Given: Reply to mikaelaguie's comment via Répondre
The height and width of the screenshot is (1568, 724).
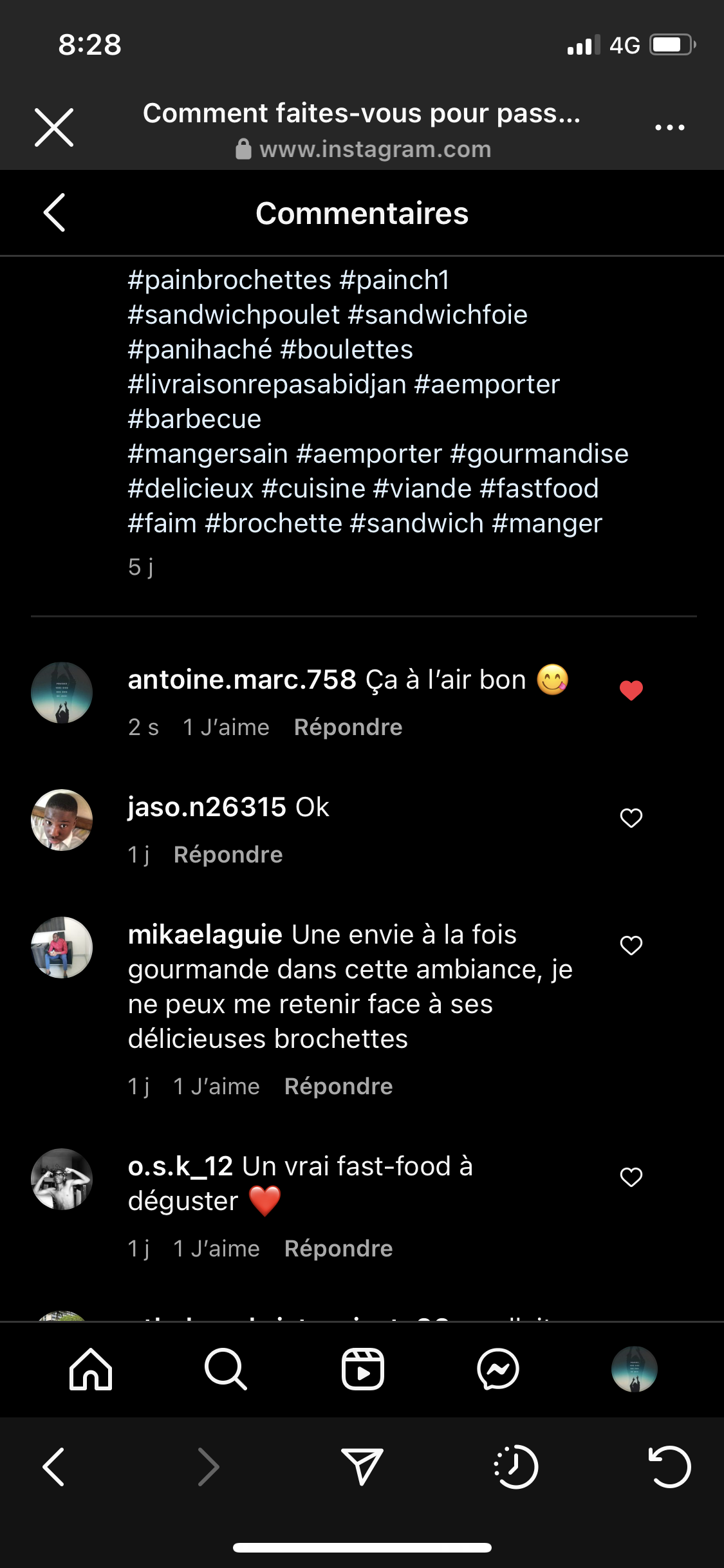Looking at the screenshot, I should click(x=339, y=1087).
